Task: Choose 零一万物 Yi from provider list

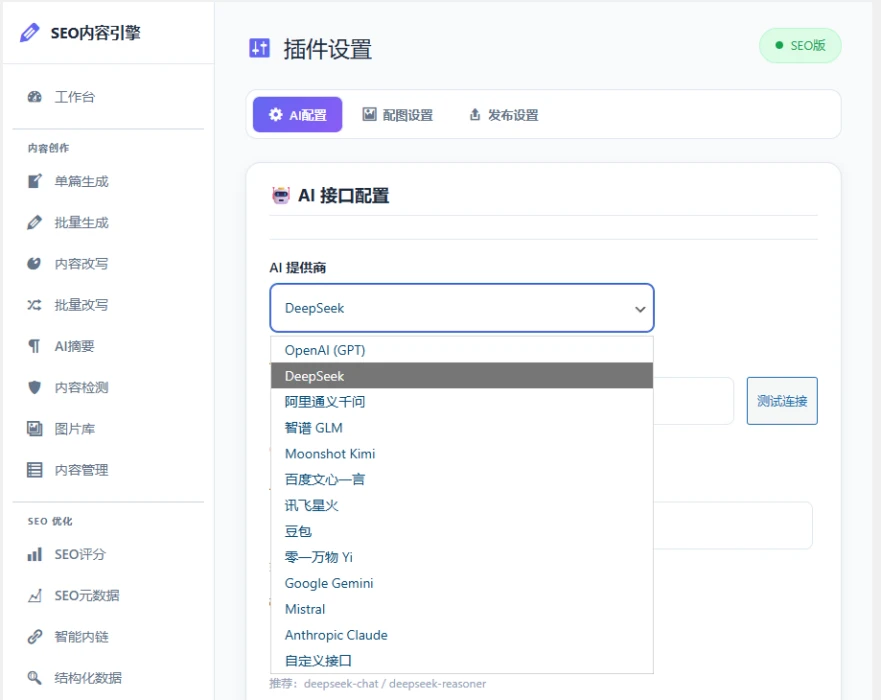Action: click(462, 557)
